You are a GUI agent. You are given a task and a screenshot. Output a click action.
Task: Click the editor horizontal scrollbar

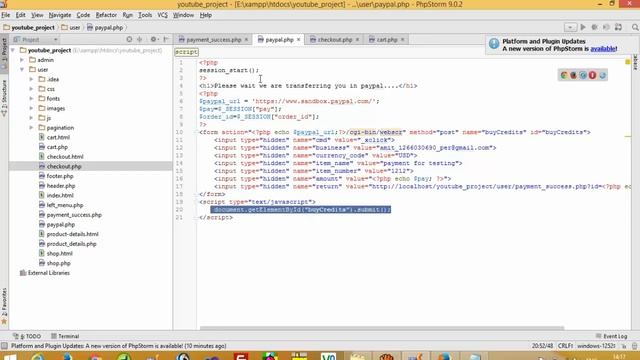pos(382,328)
